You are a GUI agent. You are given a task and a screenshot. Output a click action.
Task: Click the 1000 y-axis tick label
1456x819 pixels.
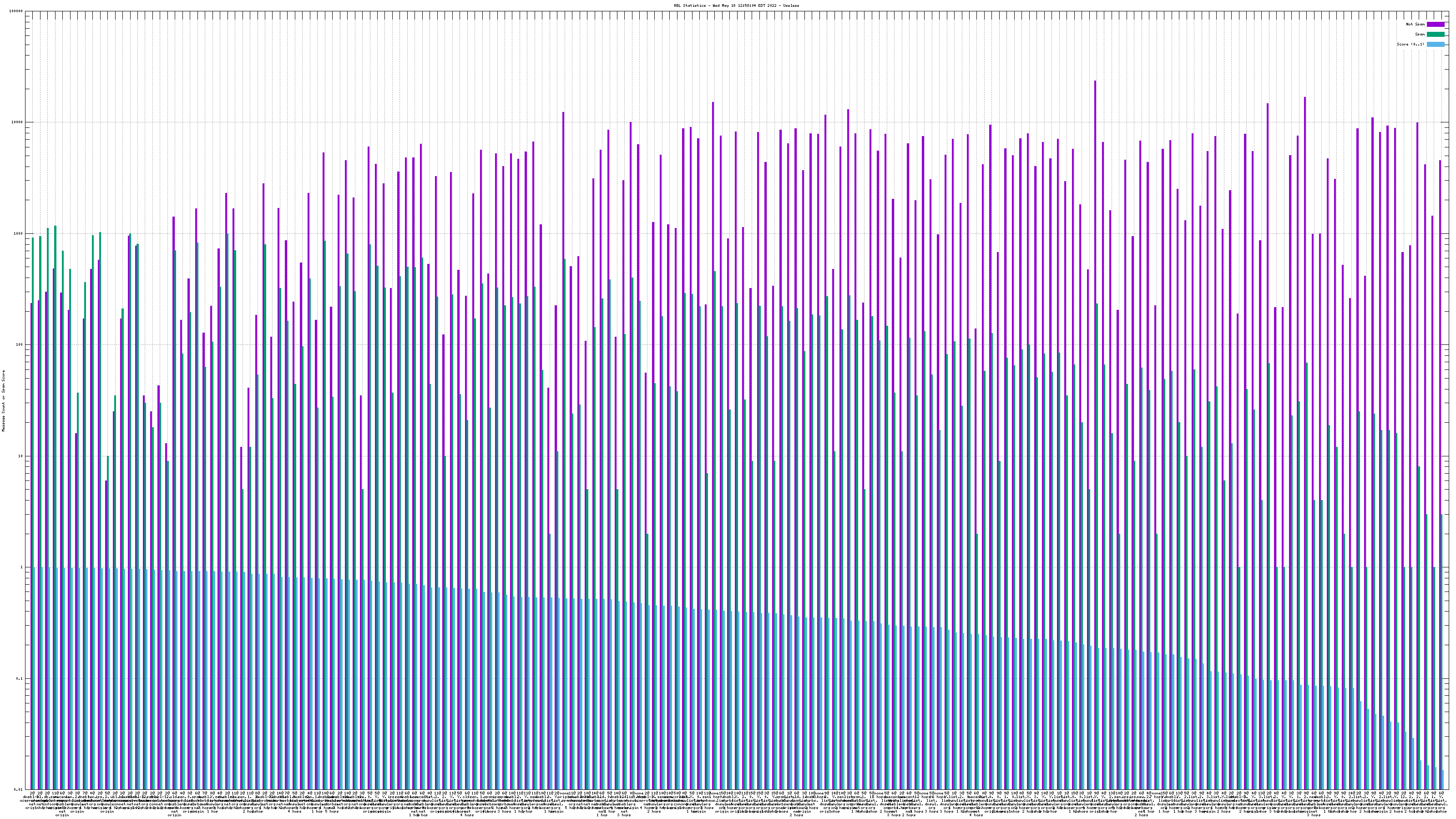pyautogui.click(x=19, y=234)
